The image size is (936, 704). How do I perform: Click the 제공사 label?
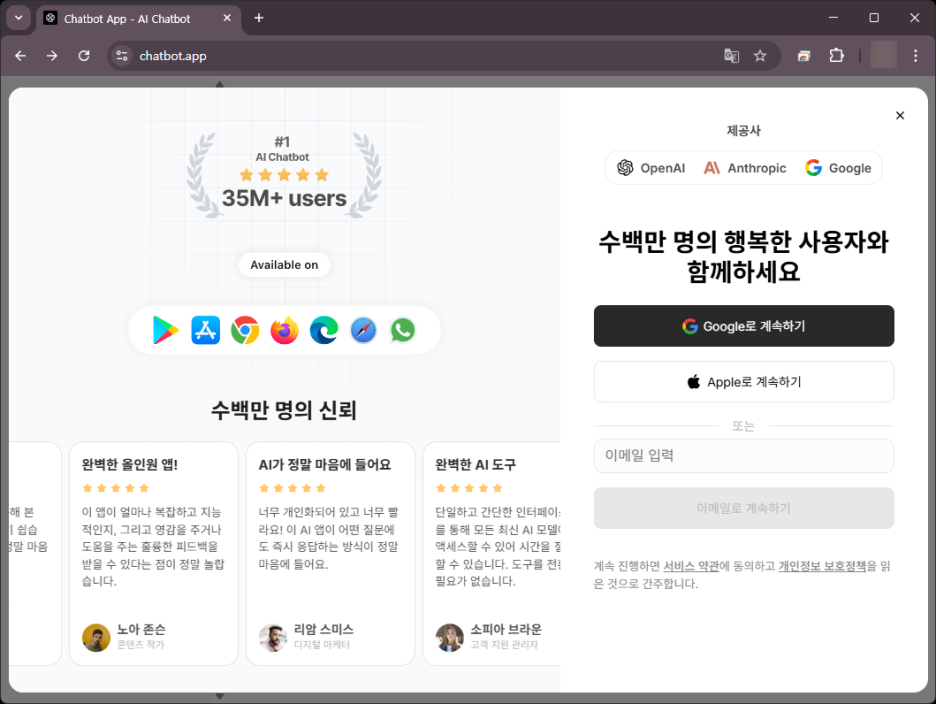click(x=744, y=130)
